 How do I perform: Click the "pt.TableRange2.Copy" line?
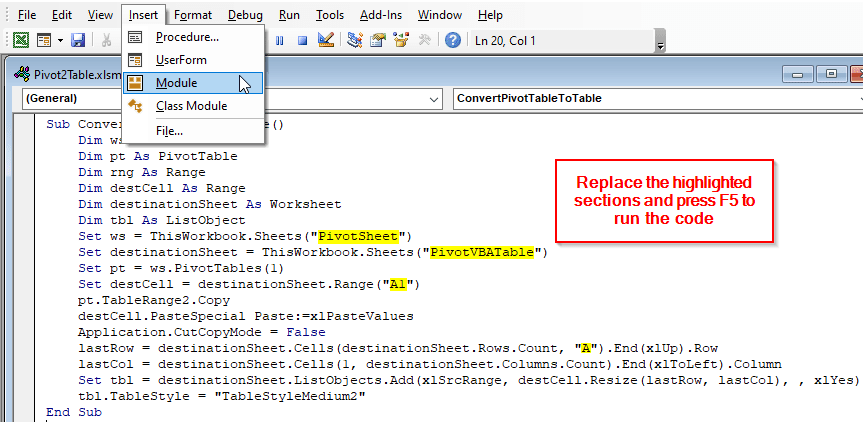coord(154,300)
